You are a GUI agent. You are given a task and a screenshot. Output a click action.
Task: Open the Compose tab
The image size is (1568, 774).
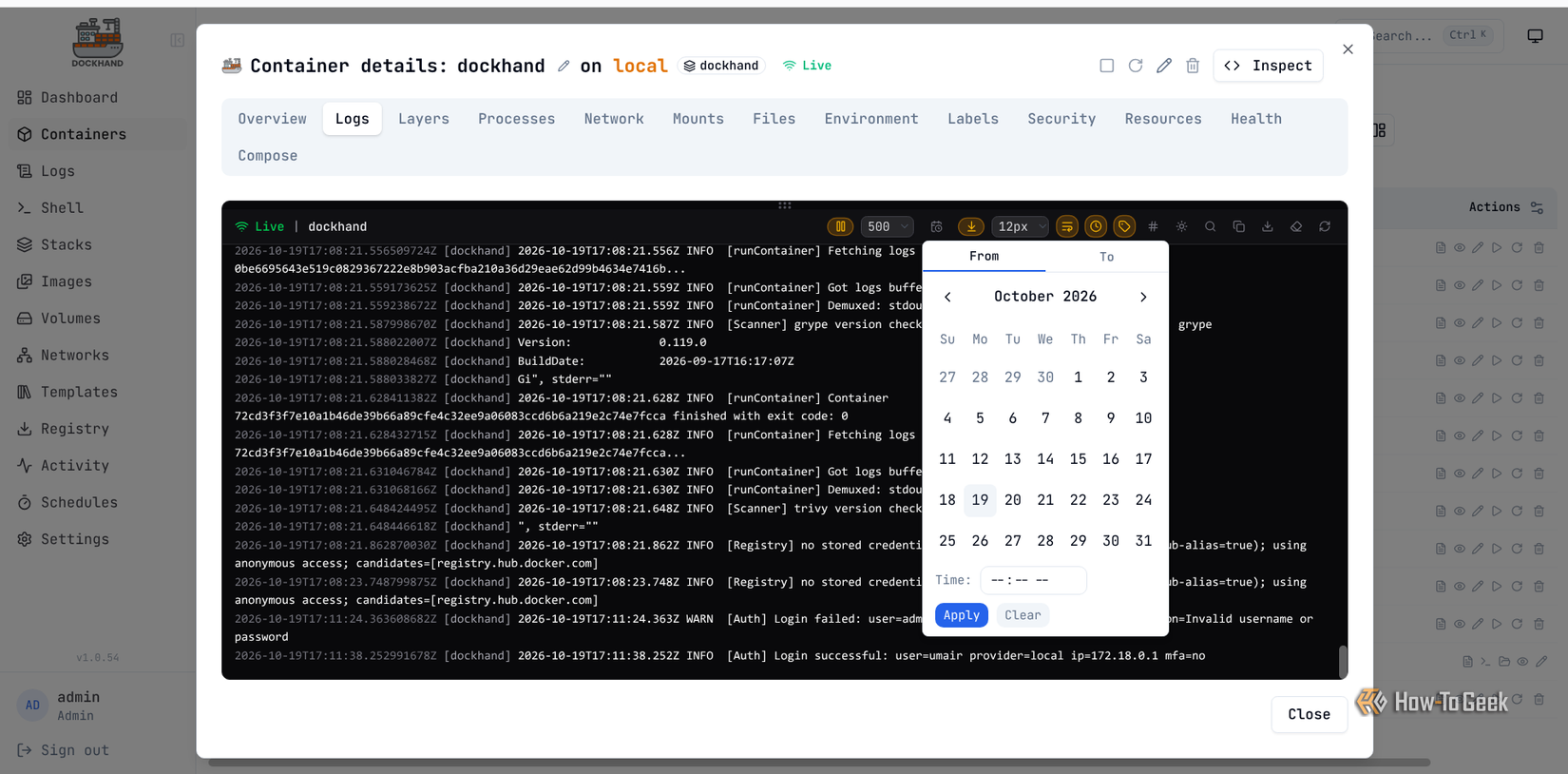click(x=267, y=156)
